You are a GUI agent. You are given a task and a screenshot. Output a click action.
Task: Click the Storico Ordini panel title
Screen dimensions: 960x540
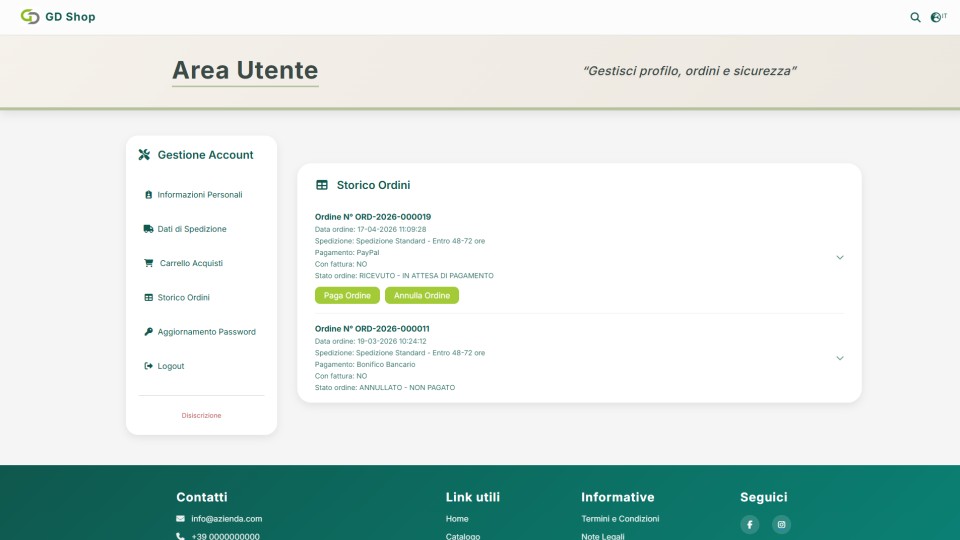[x=373, y=185]
